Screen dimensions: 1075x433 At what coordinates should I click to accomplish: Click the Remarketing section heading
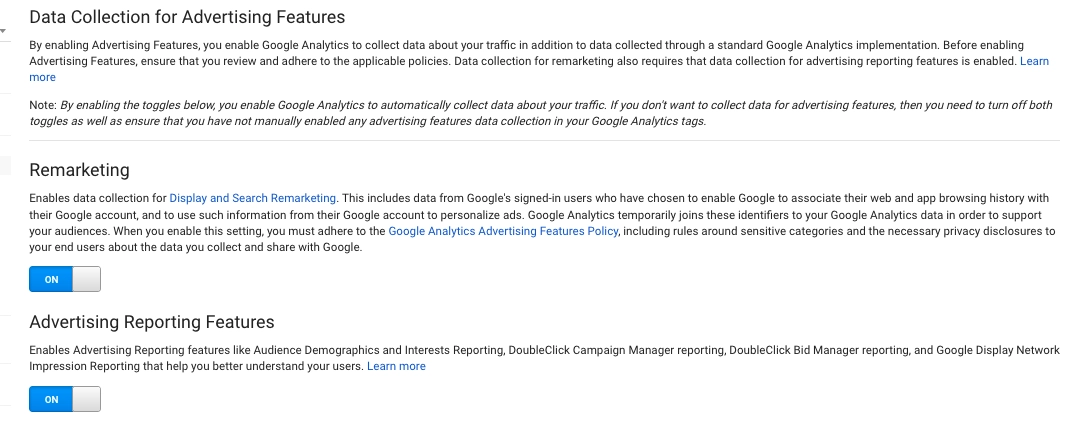point(79,170)
